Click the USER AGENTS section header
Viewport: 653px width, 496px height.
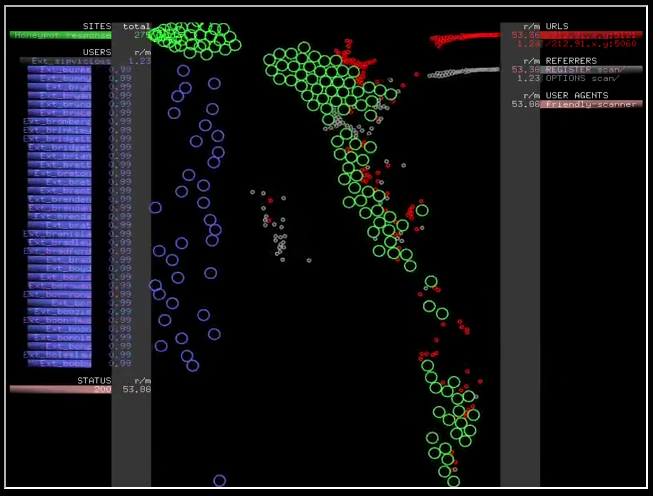click(x=576, y=95)
